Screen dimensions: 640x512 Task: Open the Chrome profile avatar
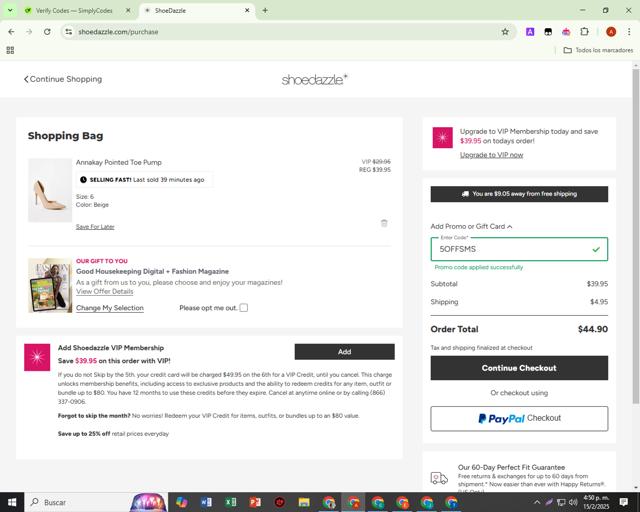[x=611, y=32]
